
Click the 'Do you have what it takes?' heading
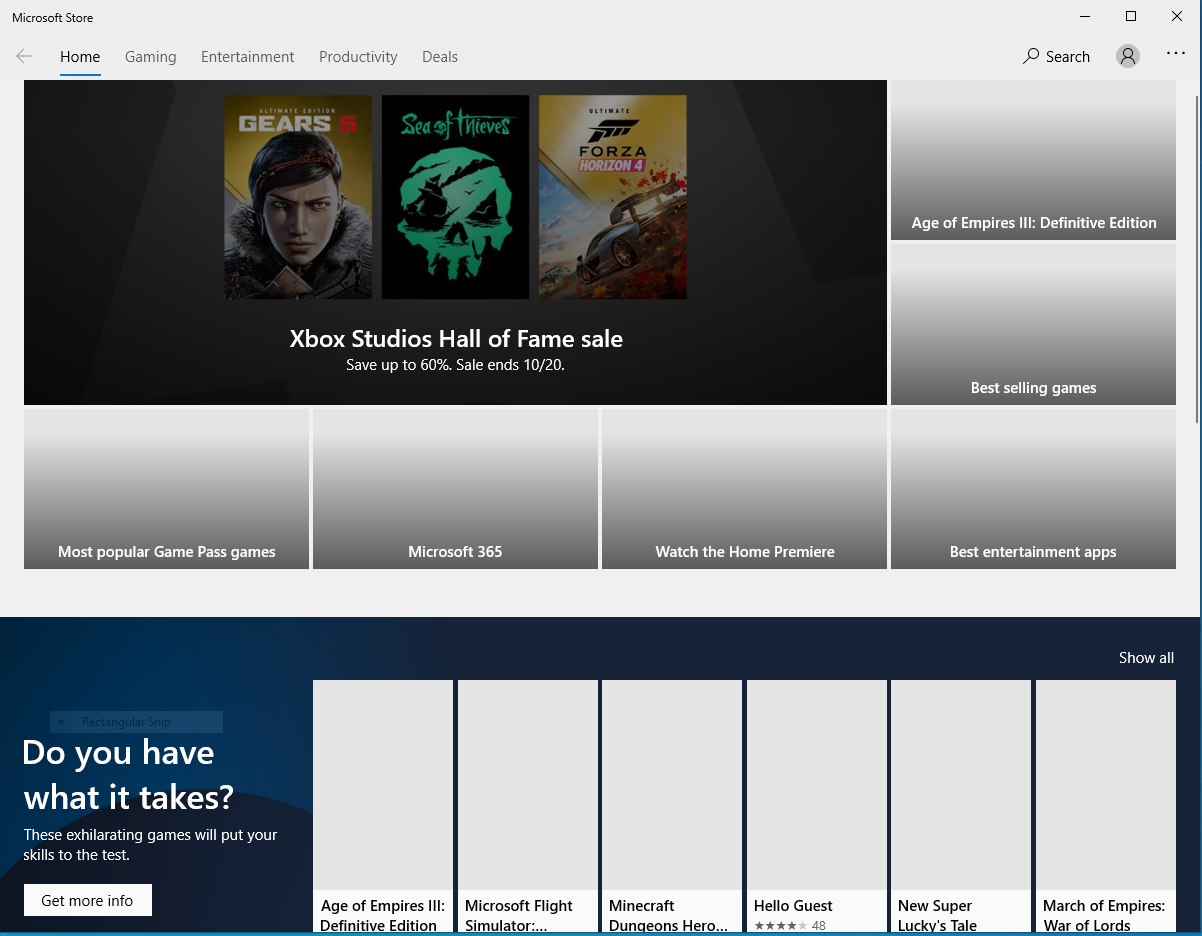click(x=128, y=775)
